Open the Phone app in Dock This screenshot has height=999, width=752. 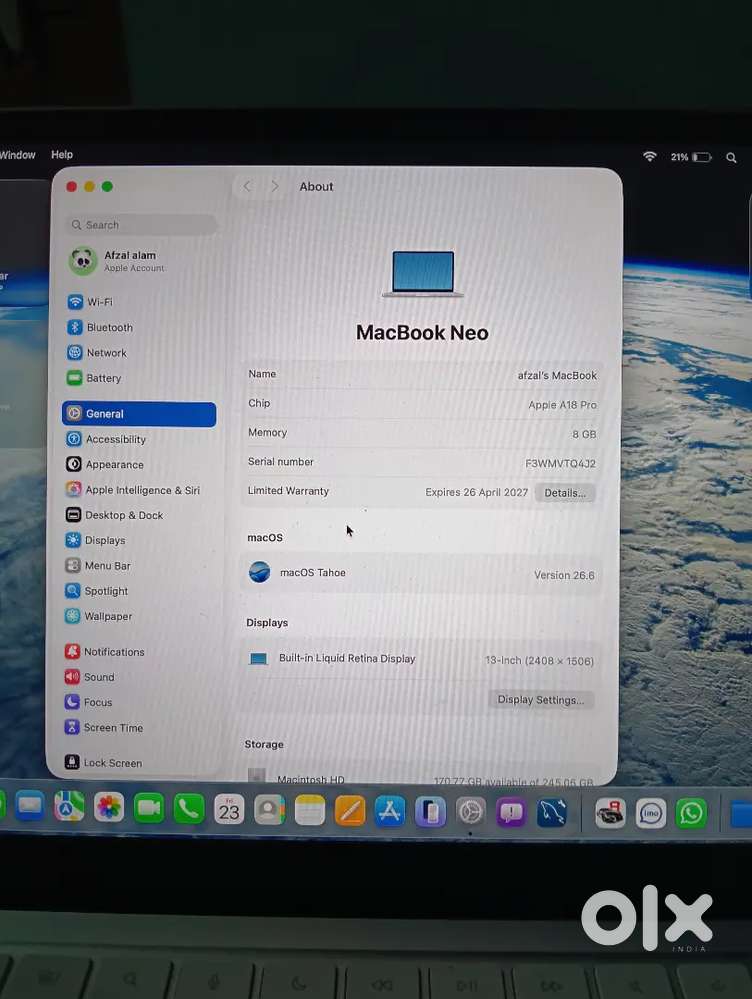[x=189, y=809]
